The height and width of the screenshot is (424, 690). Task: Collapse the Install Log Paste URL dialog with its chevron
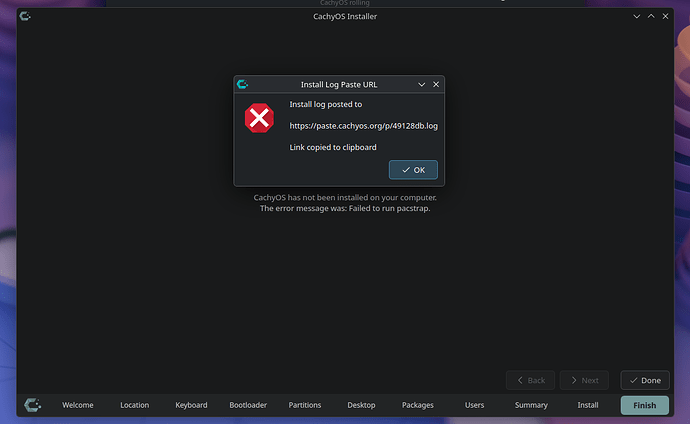tap(422, 84)
